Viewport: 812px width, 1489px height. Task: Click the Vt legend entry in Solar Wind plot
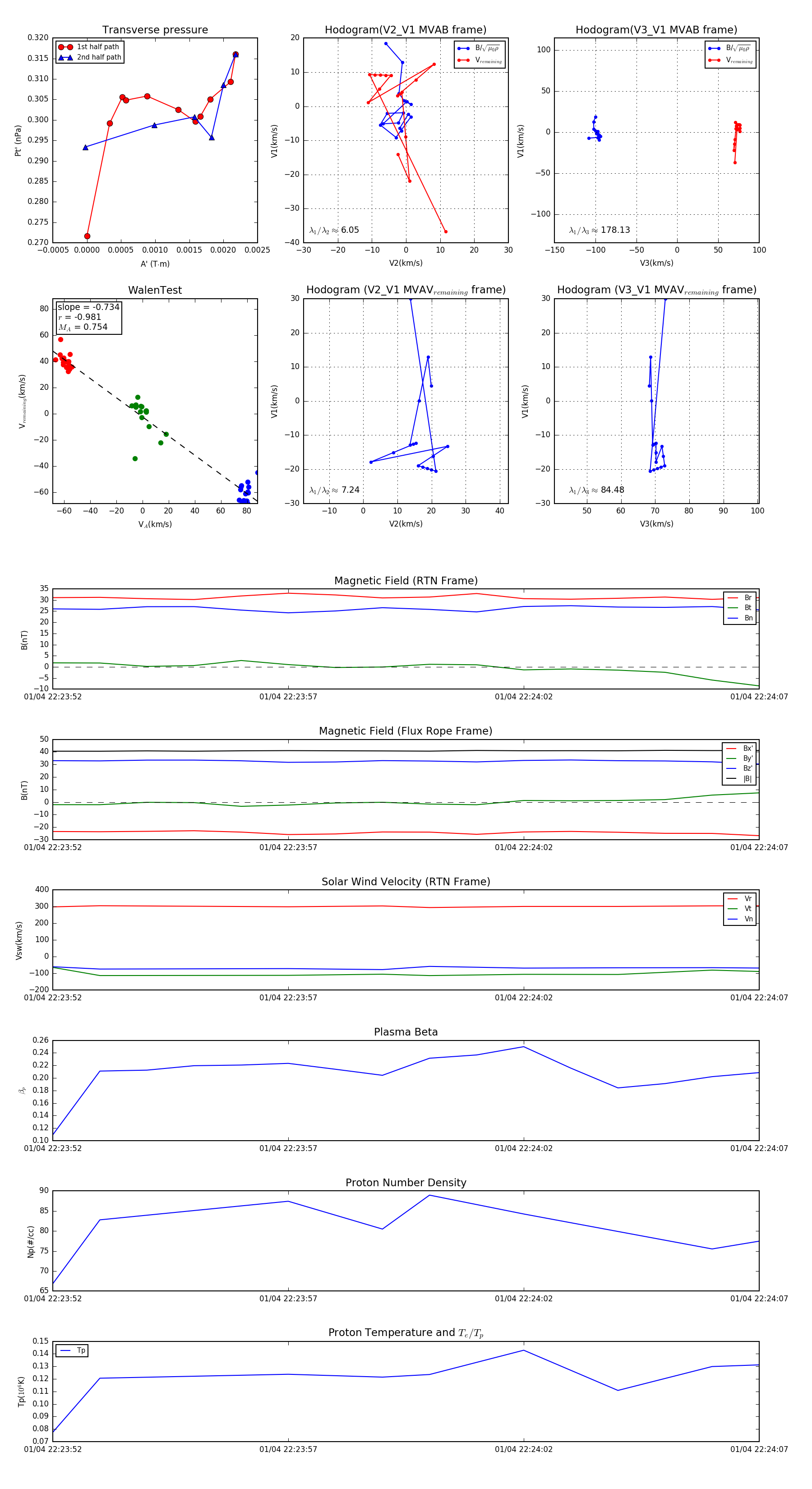click(x=740, y=909)
